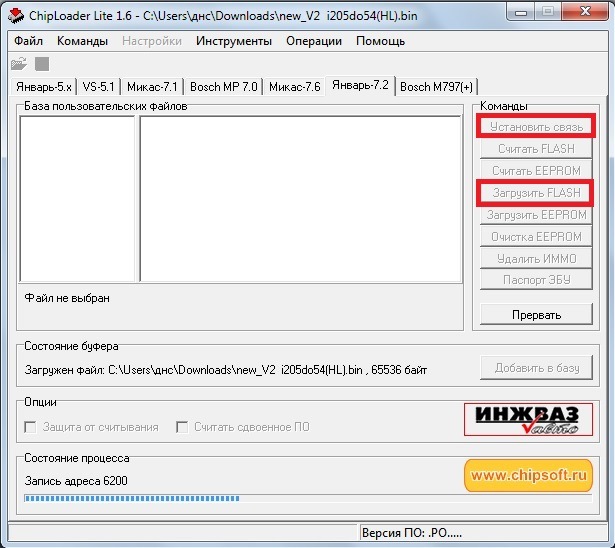Click the Запись адреса 6200 status text
Viewport: 615px width, 548px height.
click(x=76, y=481)
